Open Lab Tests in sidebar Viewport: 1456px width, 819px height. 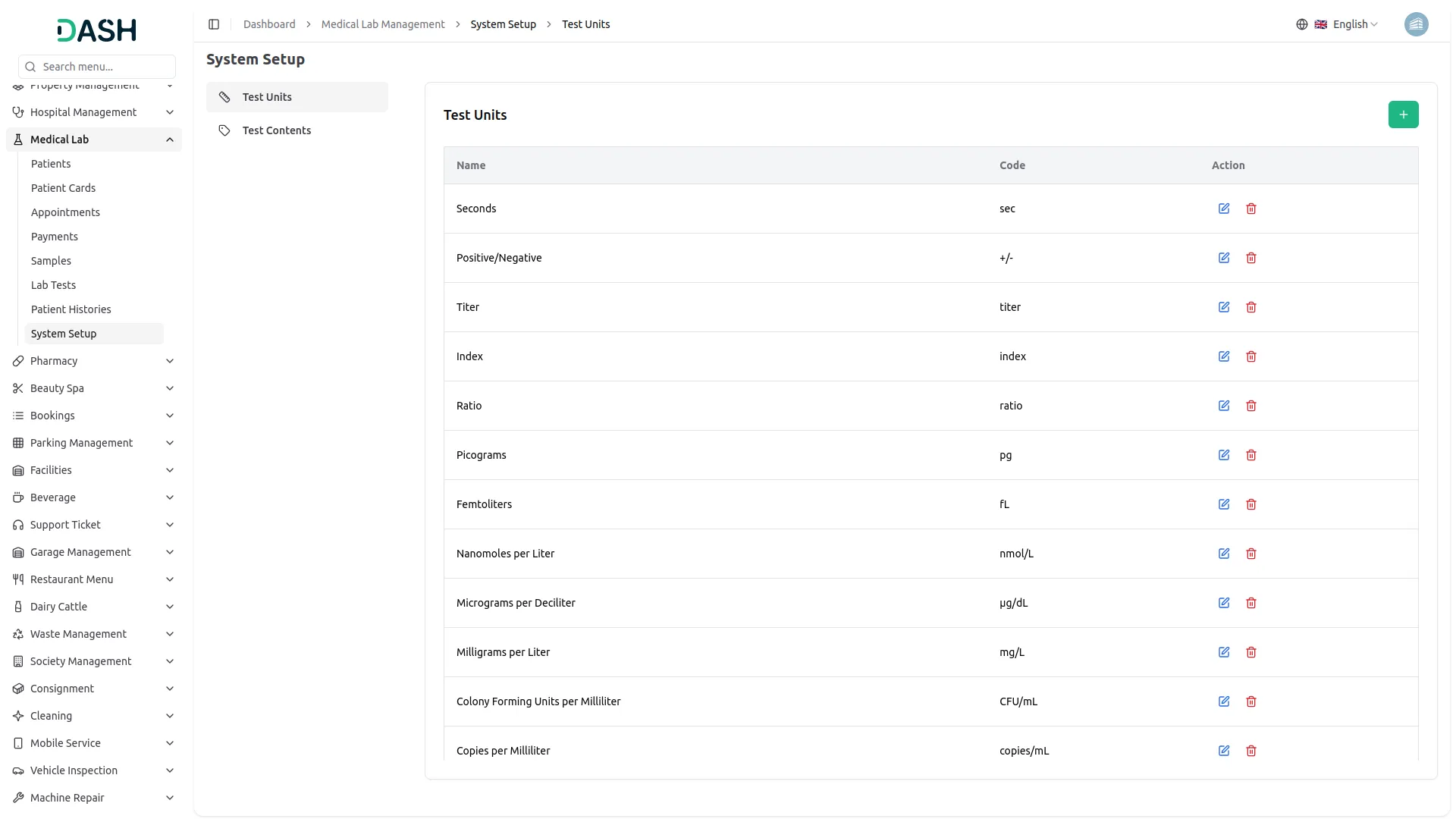pos(53,285)
